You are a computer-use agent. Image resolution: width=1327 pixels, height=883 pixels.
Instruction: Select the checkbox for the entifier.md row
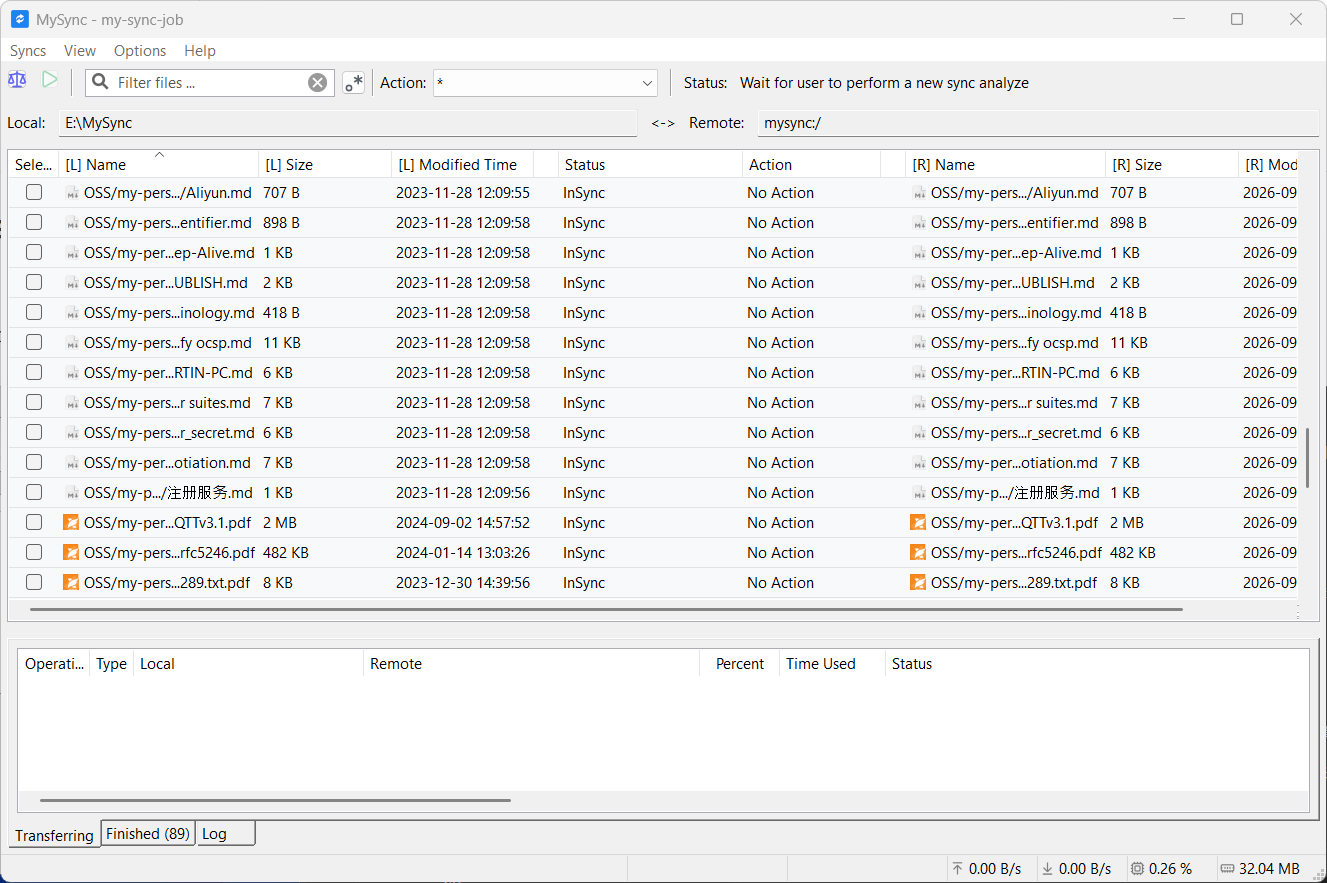click(x=34, y=222)
